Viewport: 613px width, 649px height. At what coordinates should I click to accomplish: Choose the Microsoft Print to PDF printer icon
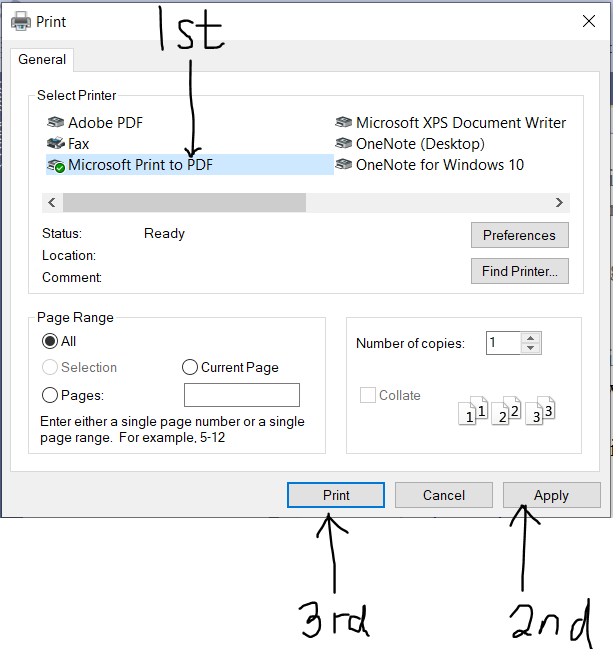(55, 165)
